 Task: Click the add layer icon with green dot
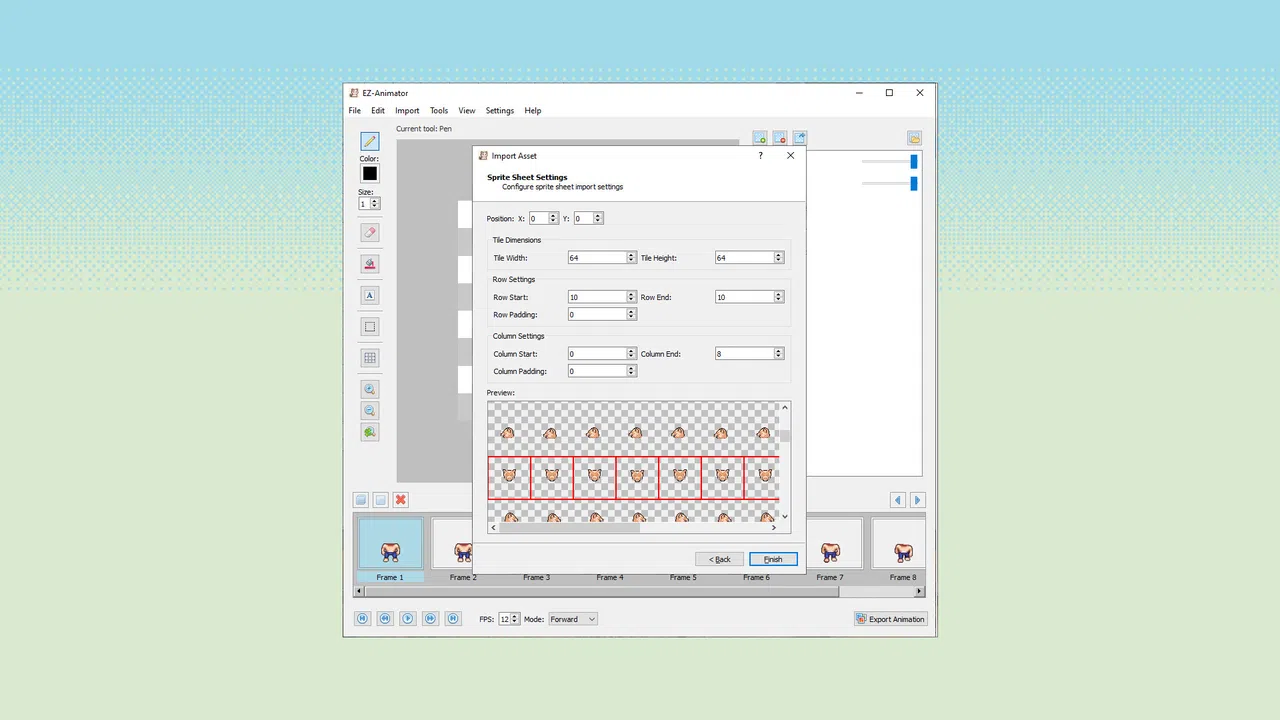760,138
